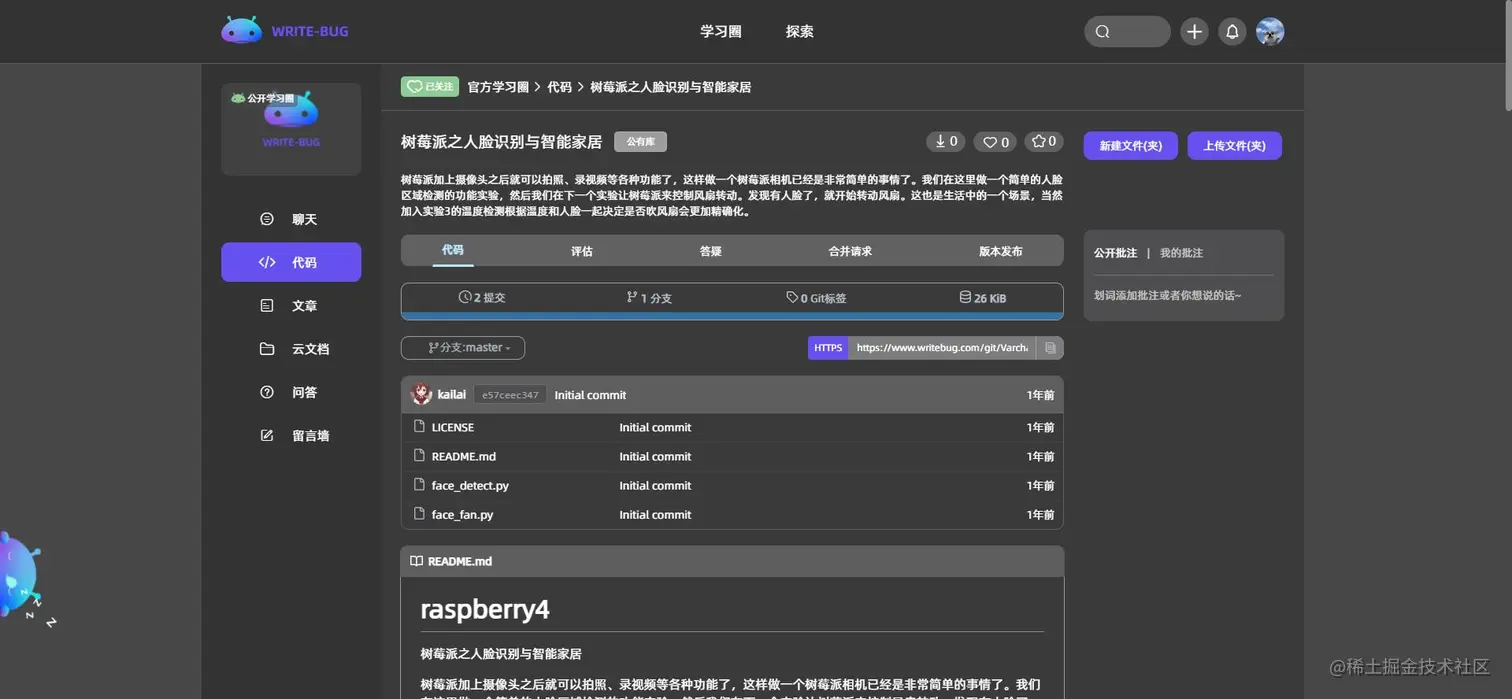Click the plus create button in header
The height and width of the screenshot is (699, 1512).
tap(1194, 31)
